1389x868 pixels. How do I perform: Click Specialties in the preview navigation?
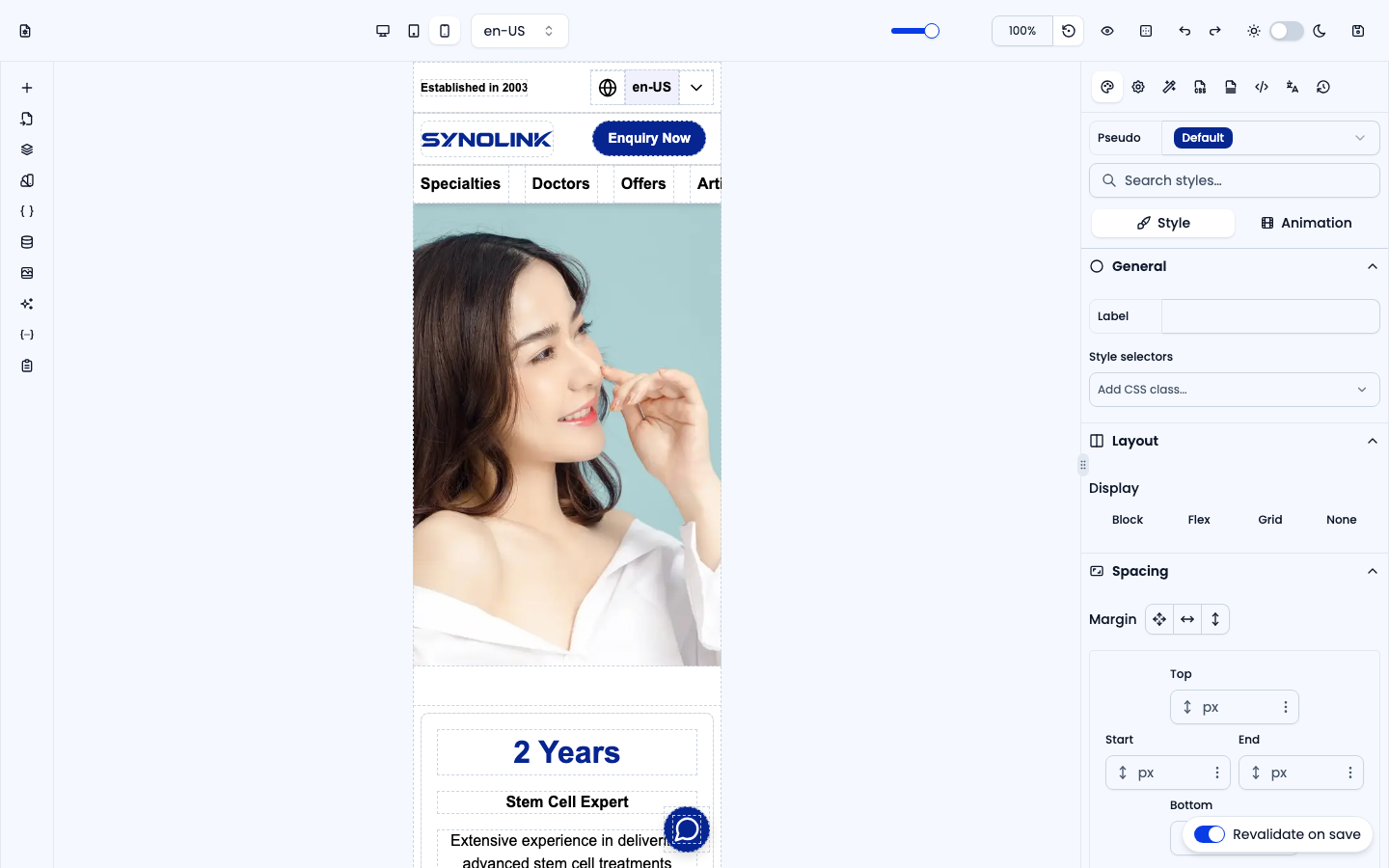(460, 183)
